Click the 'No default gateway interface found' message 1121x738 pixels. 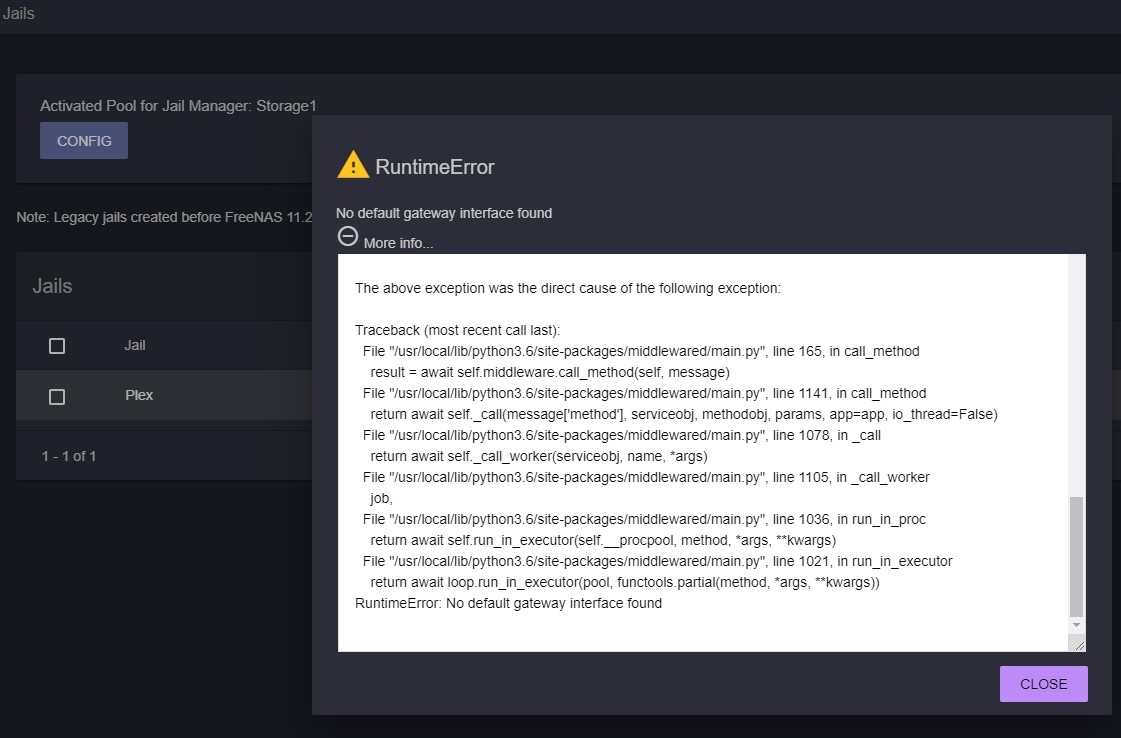coord(444,213)
